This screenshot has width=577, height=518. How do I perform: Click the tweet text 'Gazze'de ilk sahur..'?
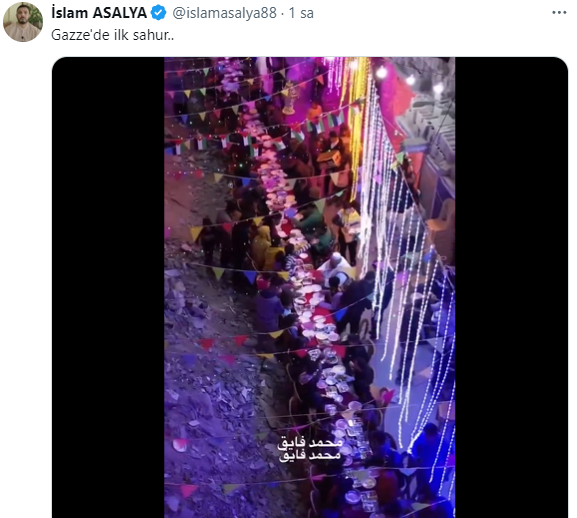coord(112,35)
